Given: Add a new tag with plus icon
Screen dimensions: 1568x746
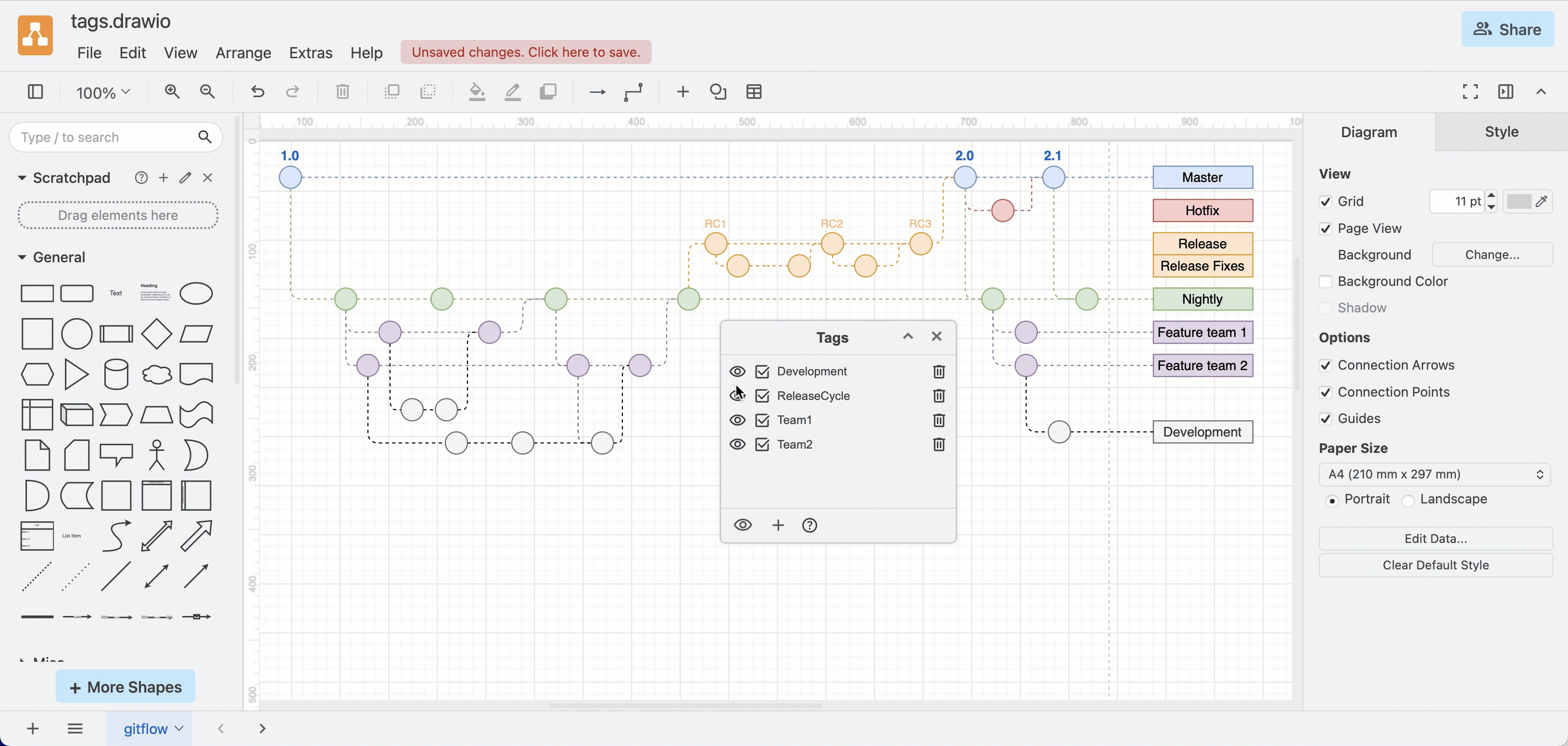Looking at the screenshot, I should (x=778, y=525).
